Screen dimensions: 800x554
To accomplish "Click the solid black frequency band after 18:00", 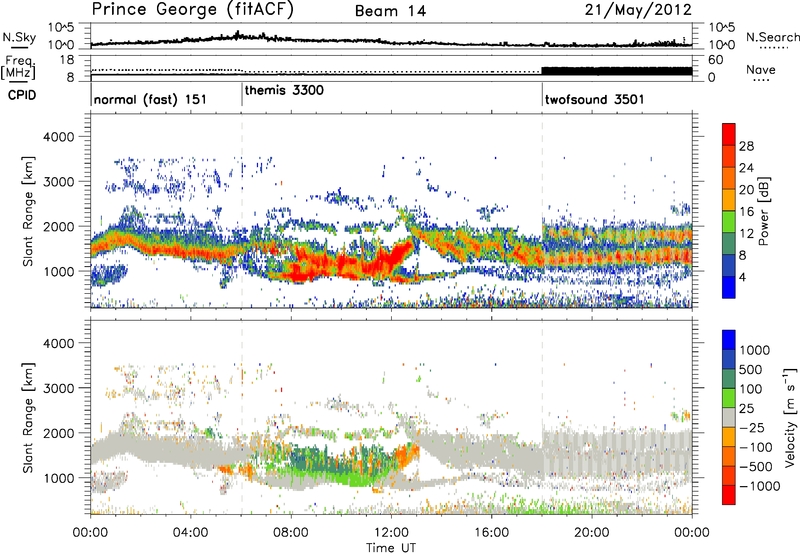I will 616,71.
